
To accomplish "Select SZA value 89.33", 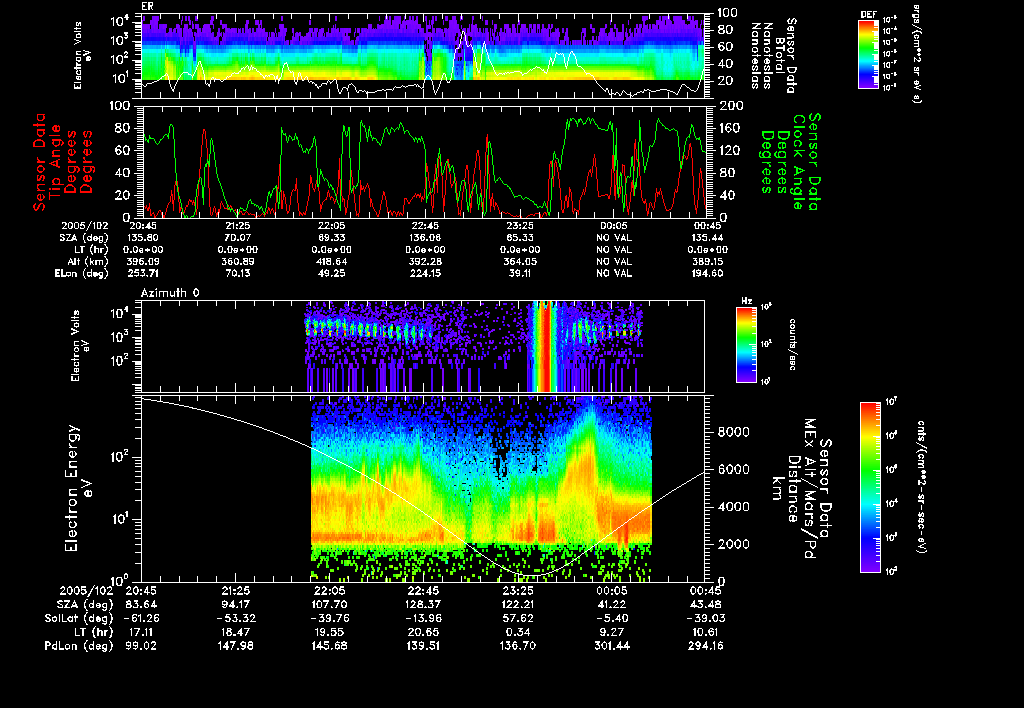I will pyautogui.click(x=331, y=238).
